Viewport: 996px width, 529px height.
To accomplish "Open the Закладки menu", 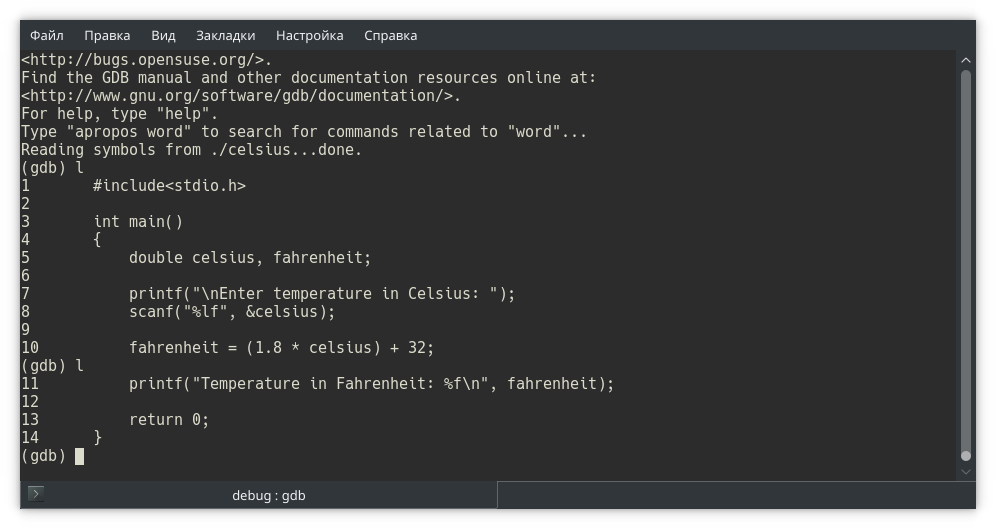I will pos(225,35).
